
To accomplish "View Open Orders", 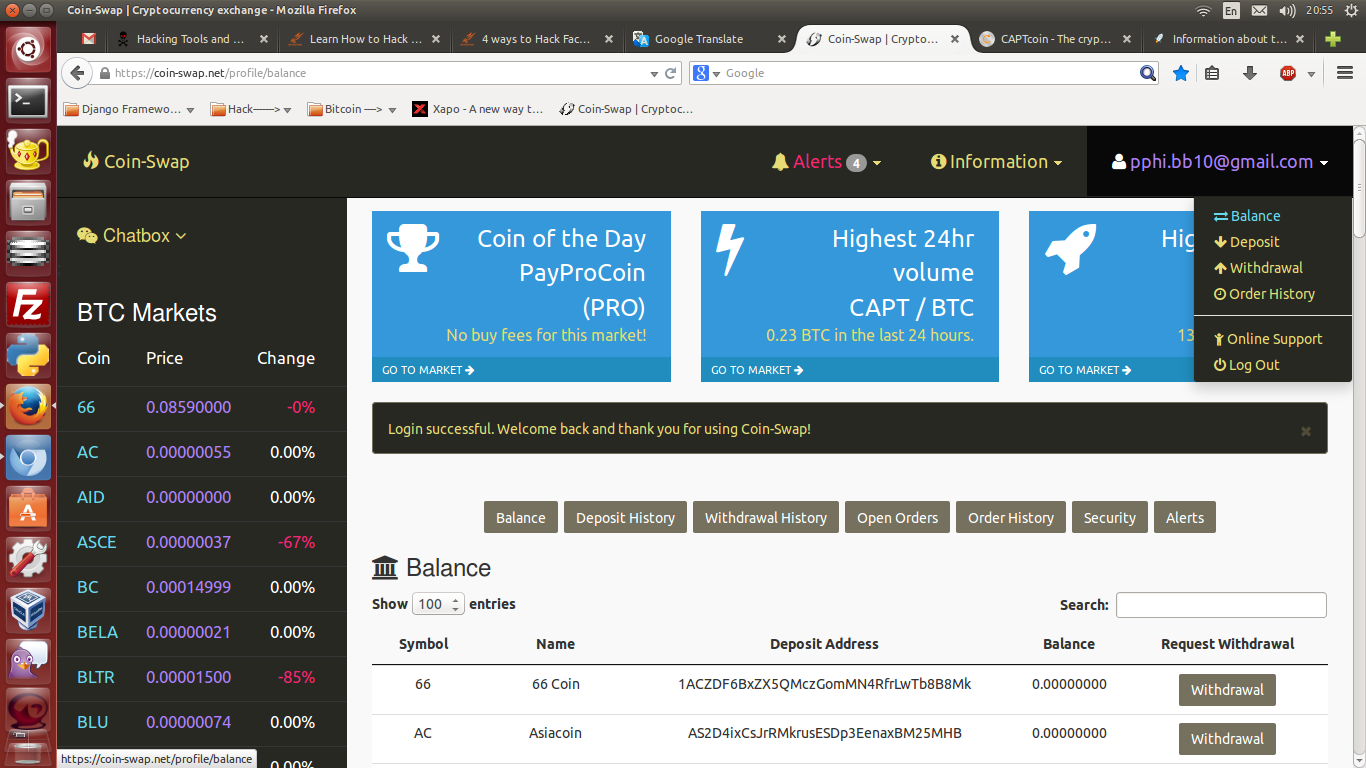I will (897, 517).
